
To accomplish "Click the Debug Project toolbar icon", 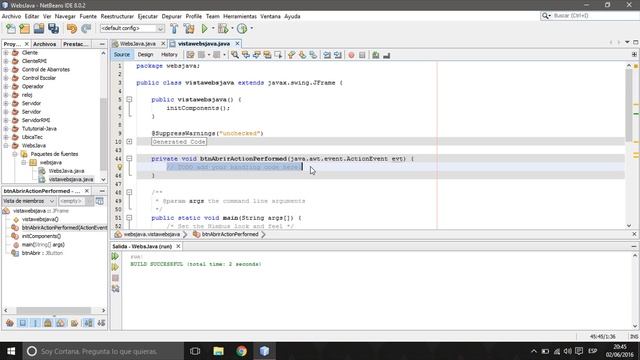I will tap(223, 29).
